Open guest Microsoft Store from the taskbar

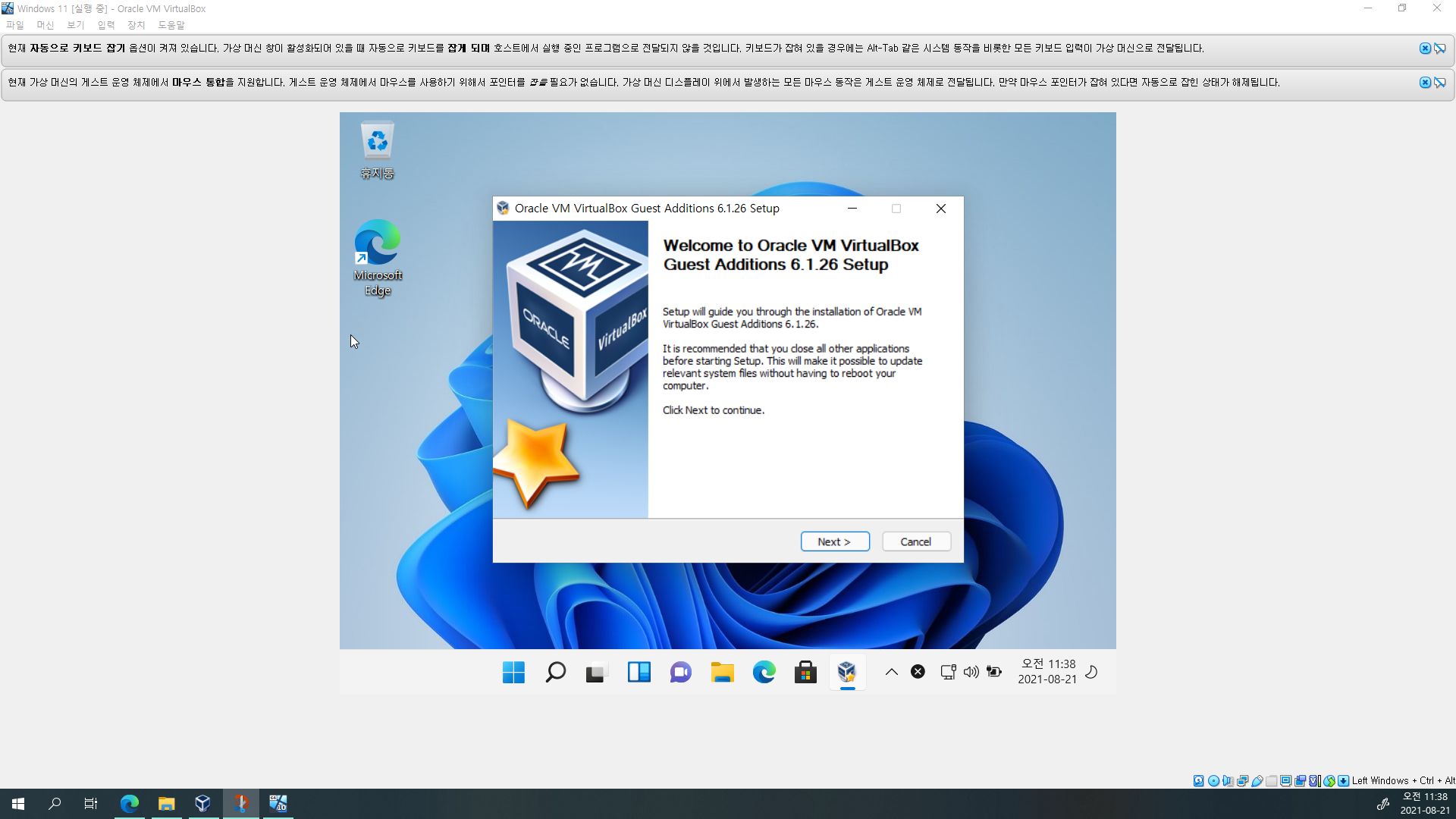[805, 672]
